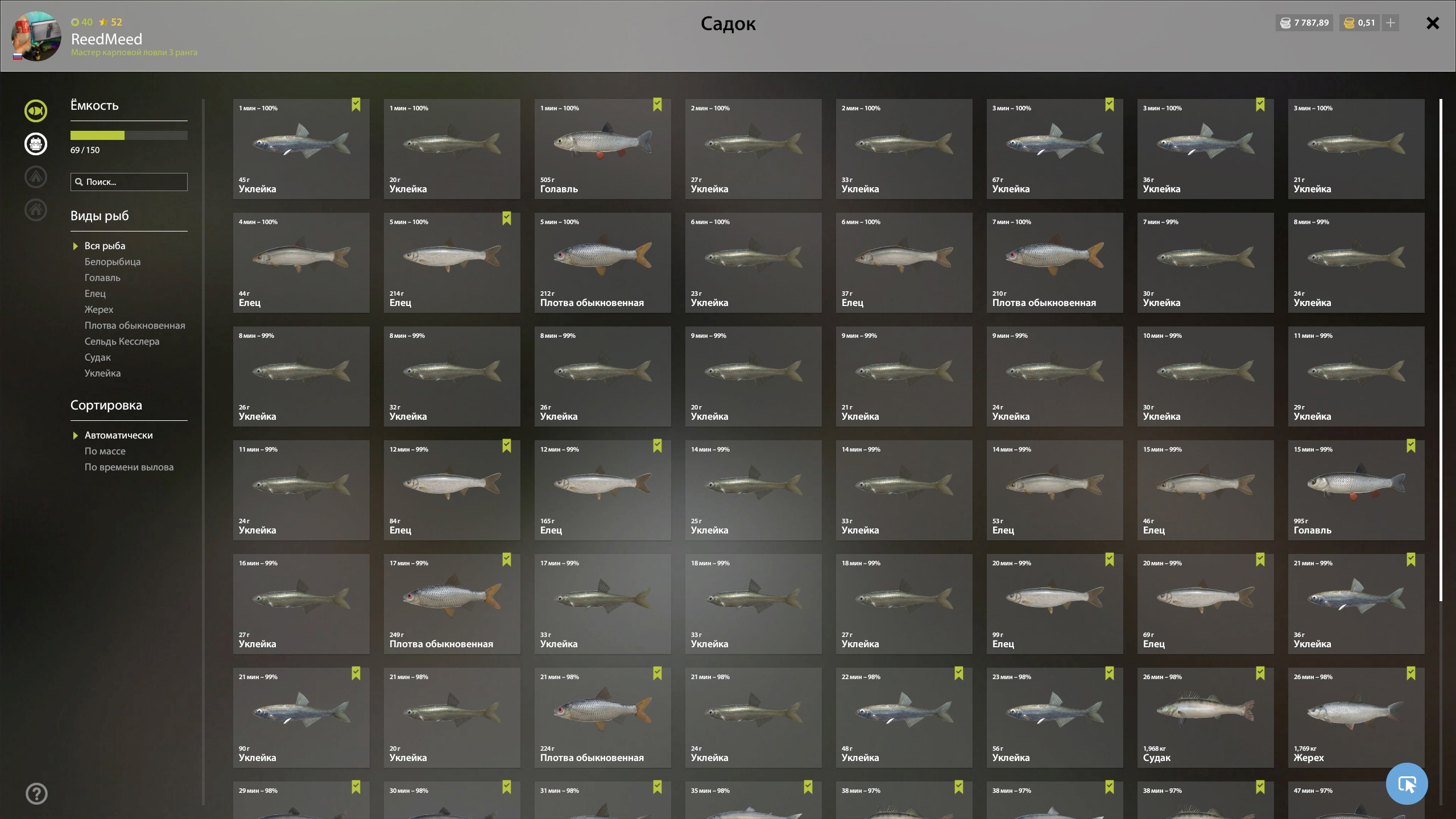Toggle bookmark on 995 г Голавль card
Image resolution: width=1456 pixels, height=819 pixels.
click(1411, 446)
